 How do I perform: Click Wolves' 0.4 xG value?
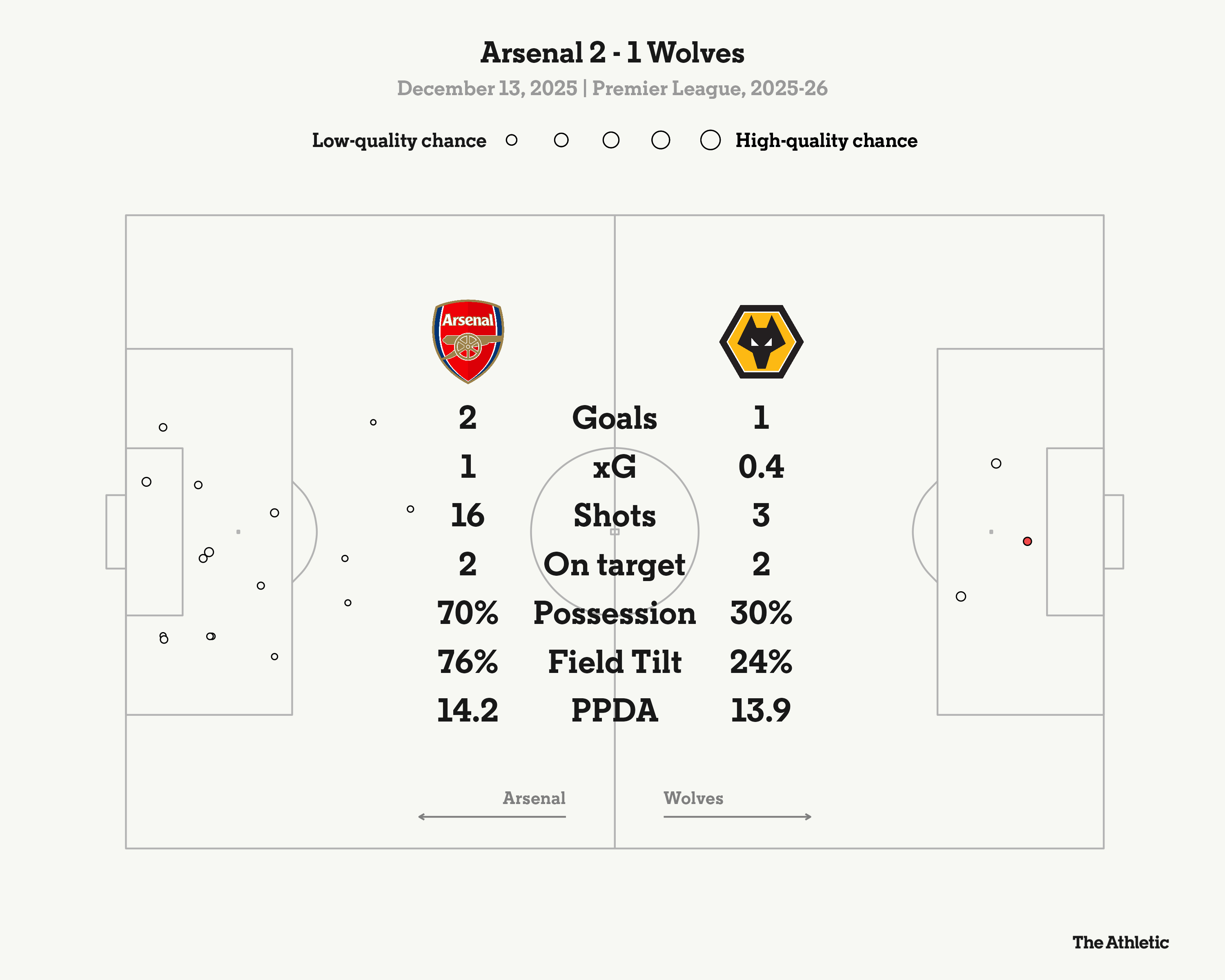tap(761, 467)
